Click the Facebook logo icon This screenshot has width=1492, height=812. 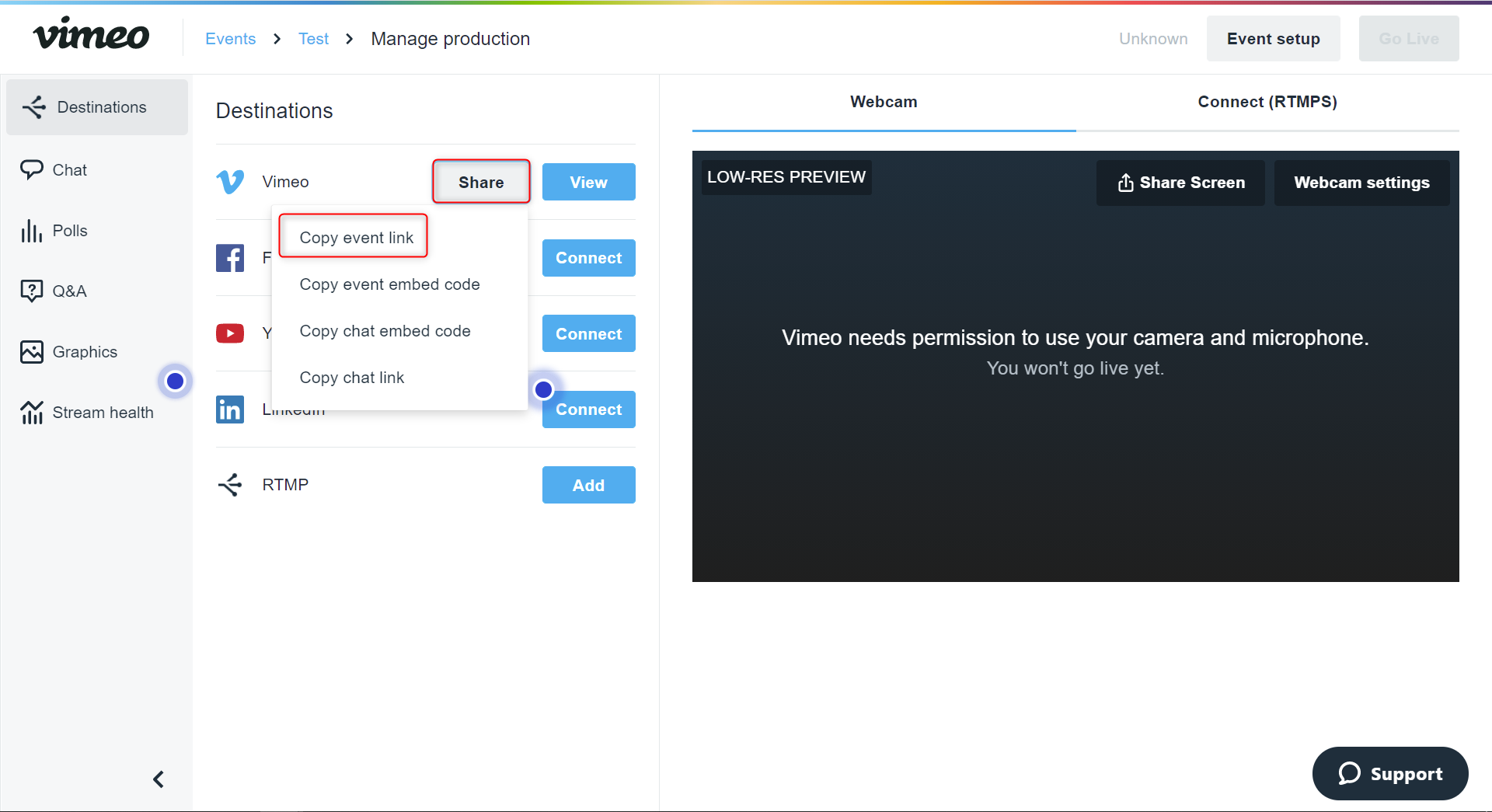tap(230, 258)
